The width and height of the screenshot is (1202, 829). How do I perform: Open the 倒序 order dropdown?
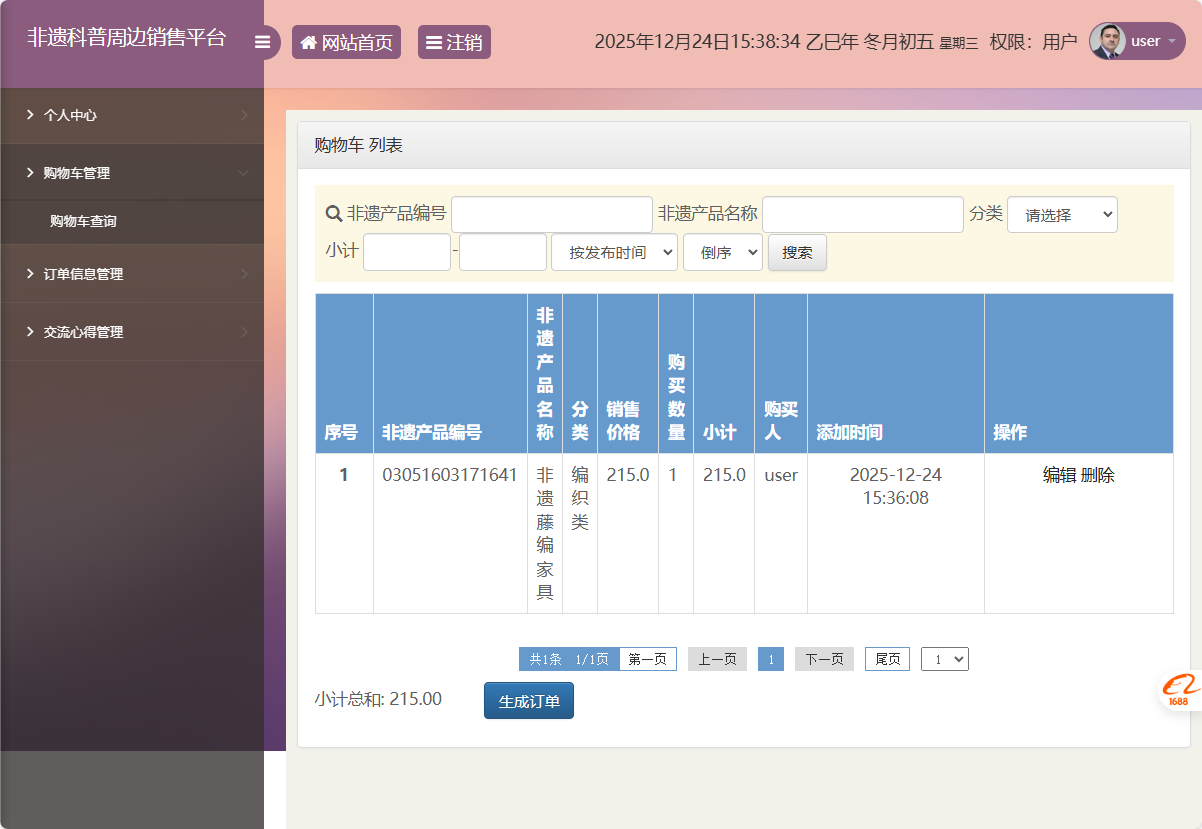pyautogui.click(x=722, y=253)
